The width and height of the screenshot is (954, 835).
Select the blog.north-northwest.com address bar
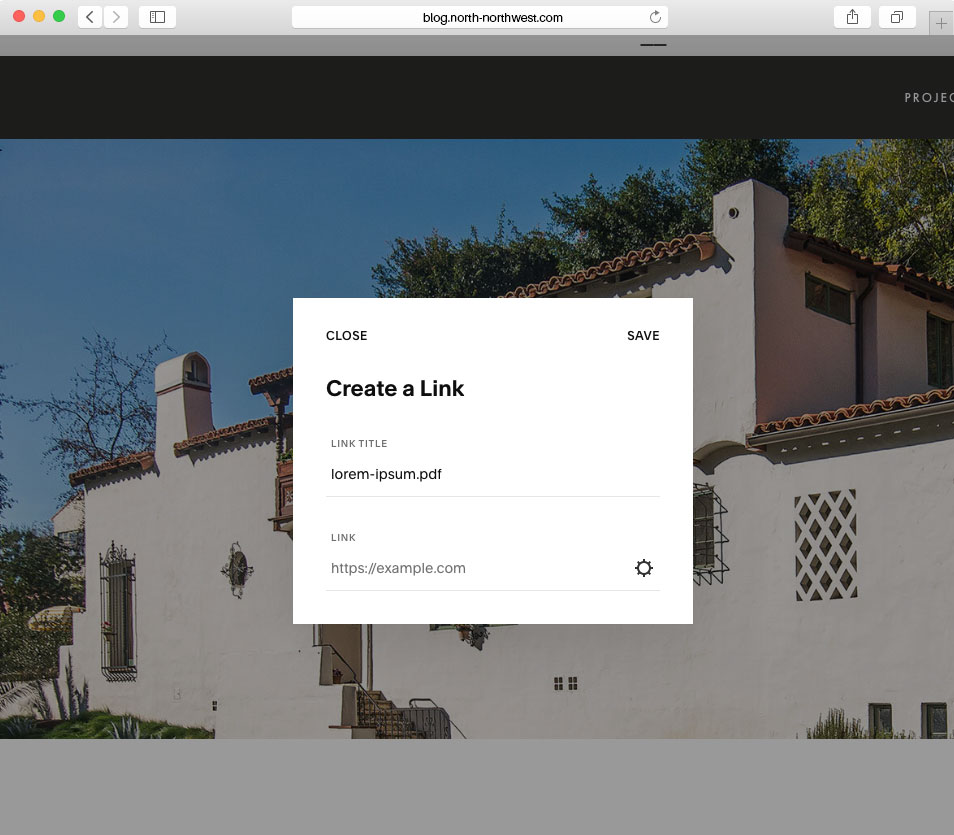(480, 17)
